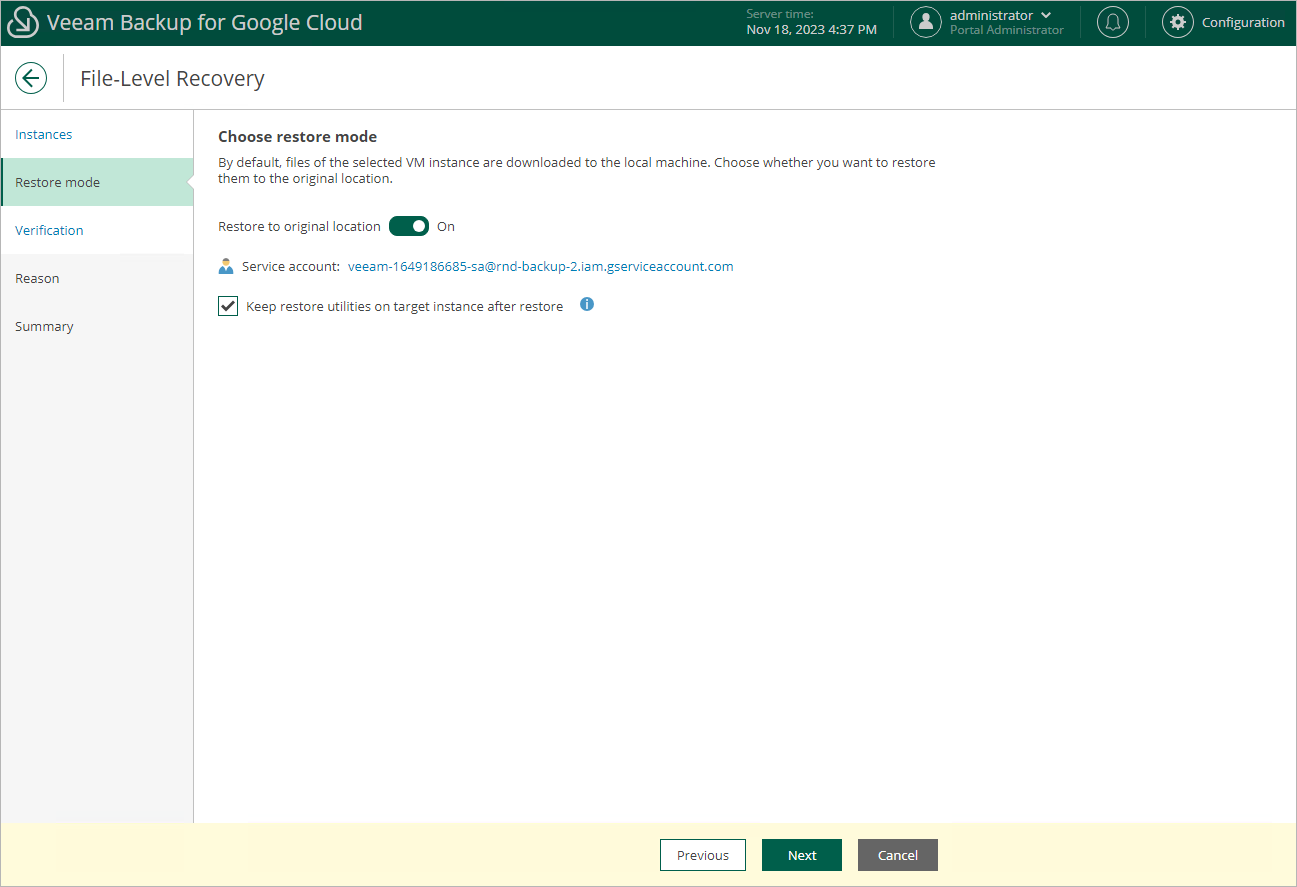Show info tooltip for restore utilities
Image resolution: width=1297 pixels, height=887 pixels.
(587, 305)
